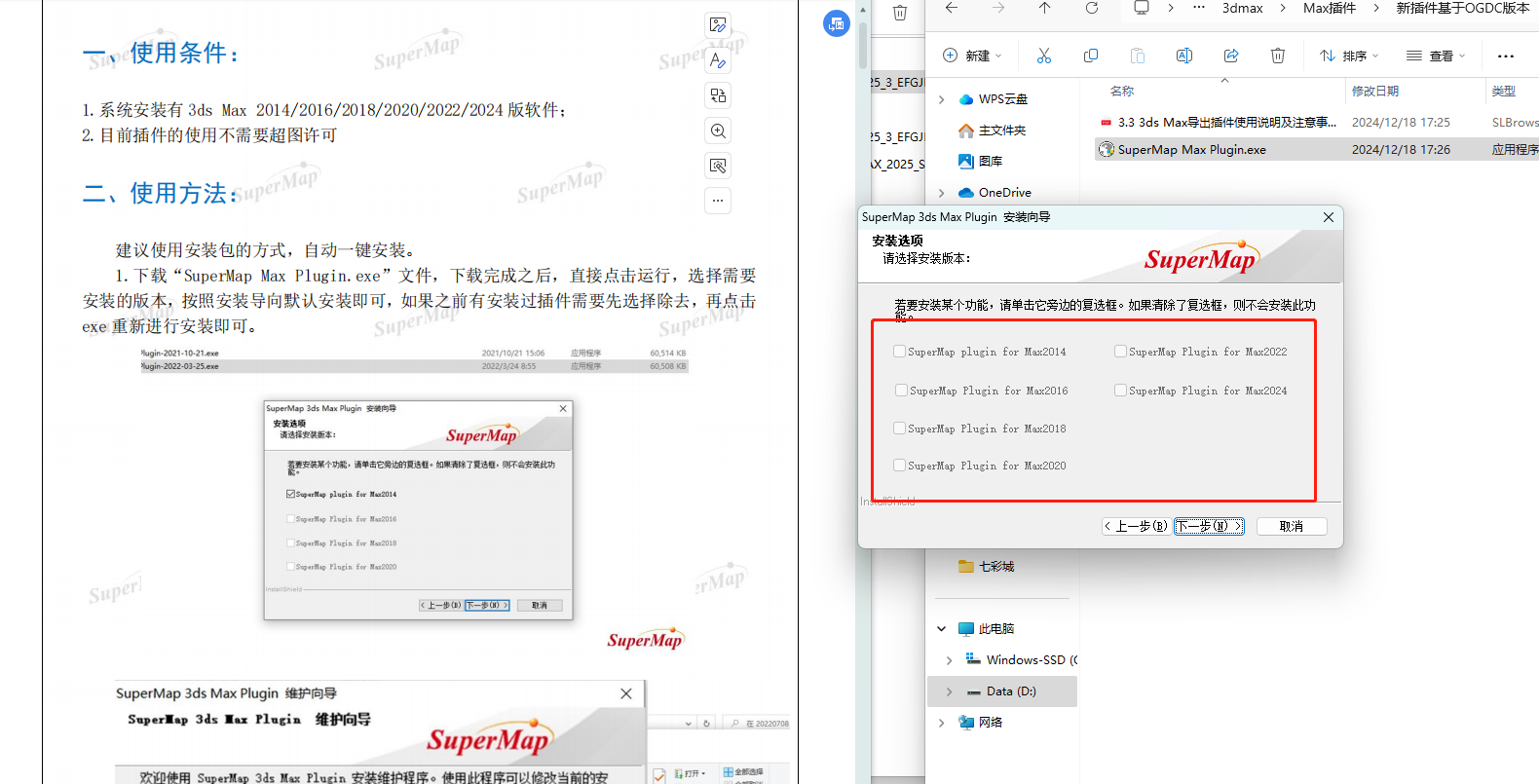
Task: Close the SuperMap 3ds Max Plugin wizard
Action: pos(1329,217)
